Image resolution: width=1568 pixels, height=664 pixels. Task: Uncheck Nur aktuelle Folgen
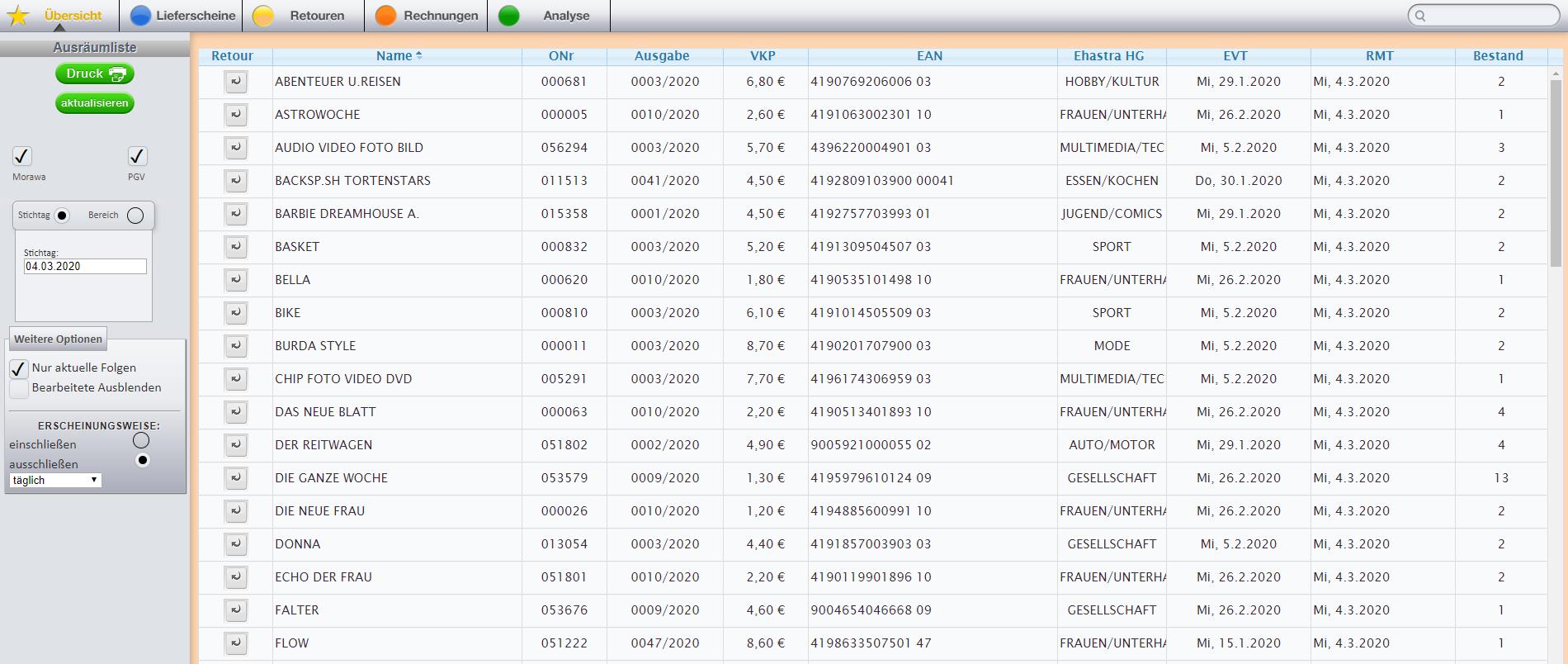pos(18,368)
